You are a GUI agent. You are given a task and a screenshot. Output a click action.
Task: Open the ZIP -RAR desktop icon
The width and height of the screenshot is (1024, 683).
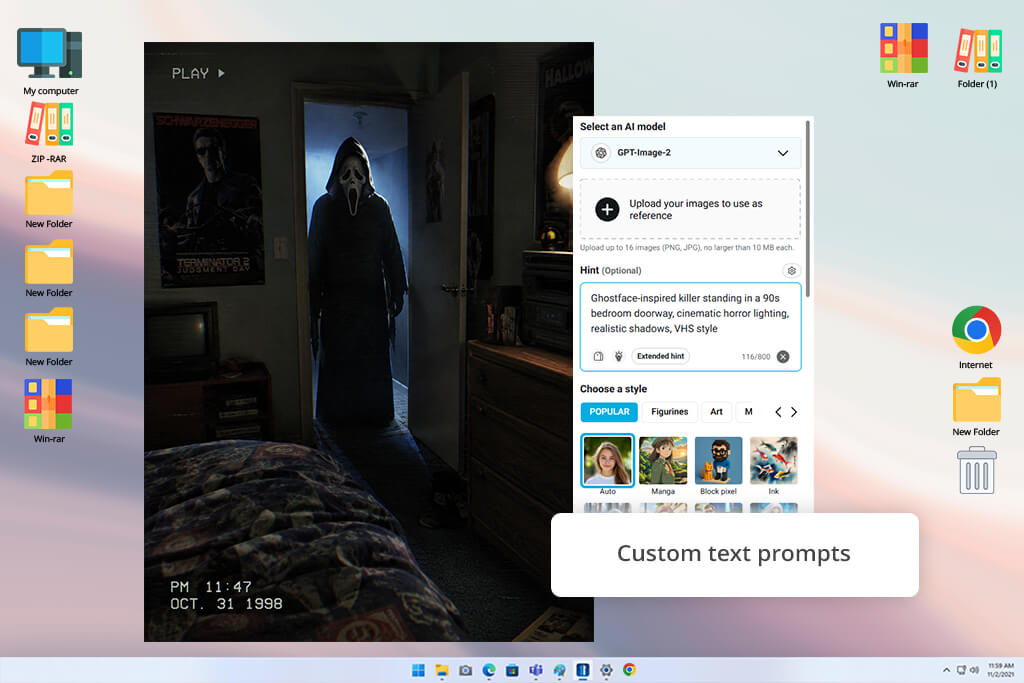[49, 133]
